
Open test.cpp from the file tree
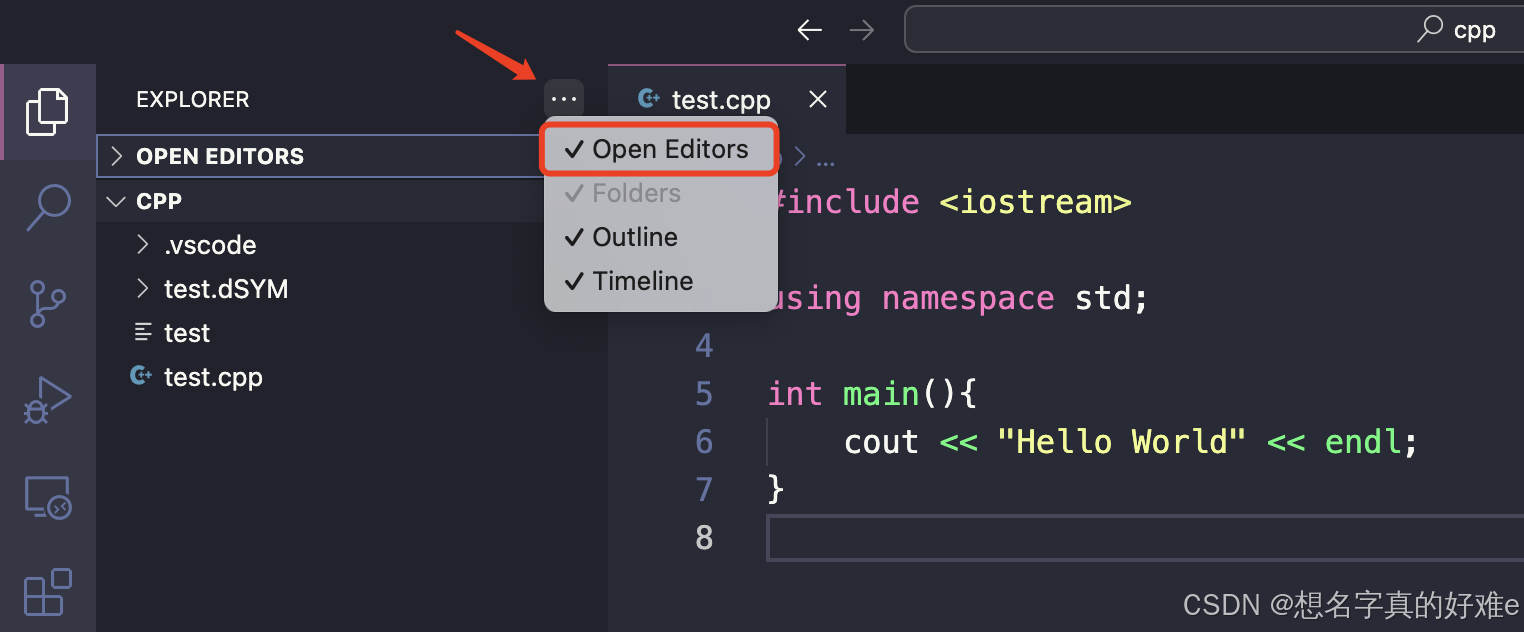pyautogui.click(x=213, y=377)
